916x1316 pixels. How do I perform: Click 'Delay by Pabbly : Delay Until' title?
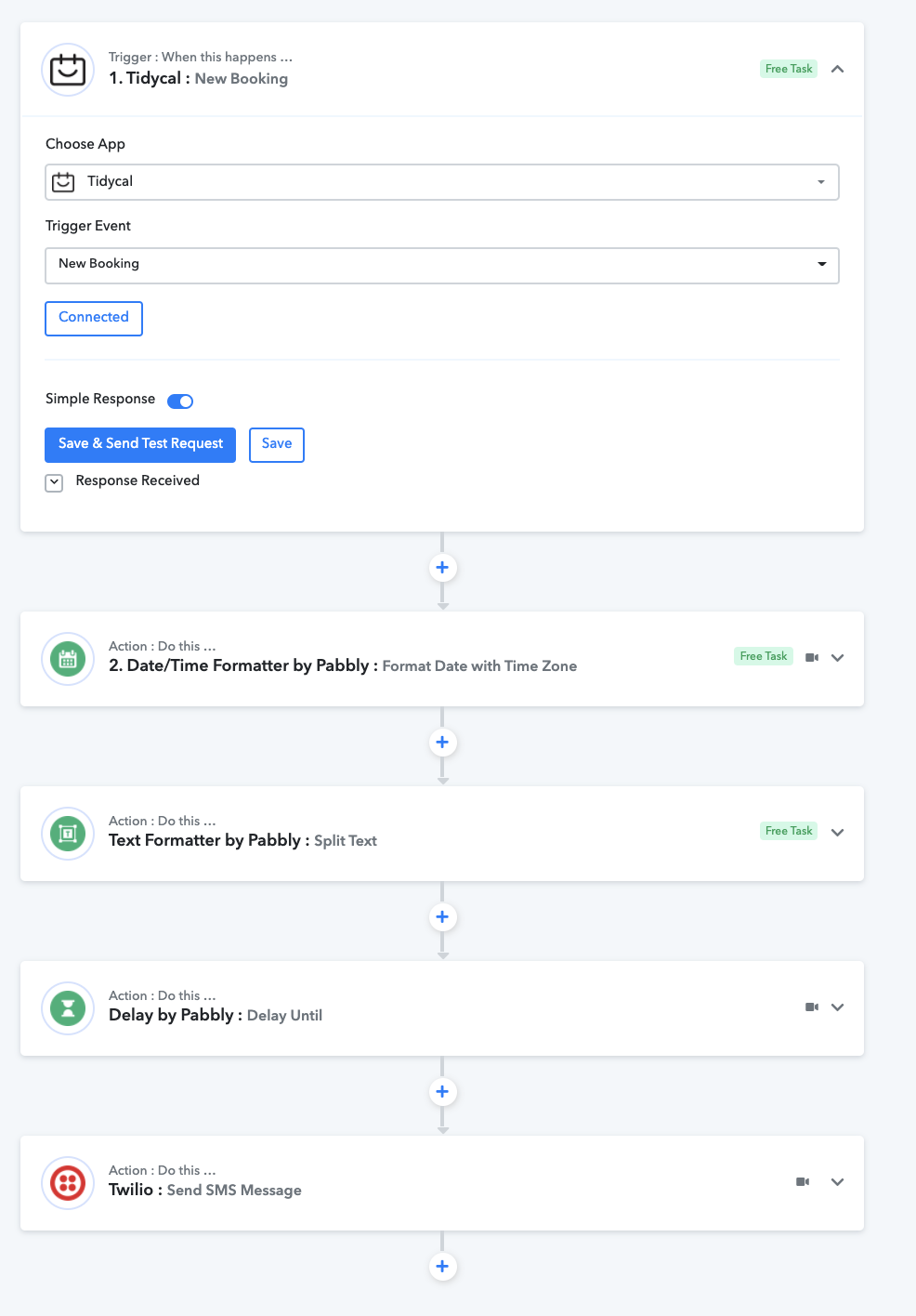(216, 1016)
